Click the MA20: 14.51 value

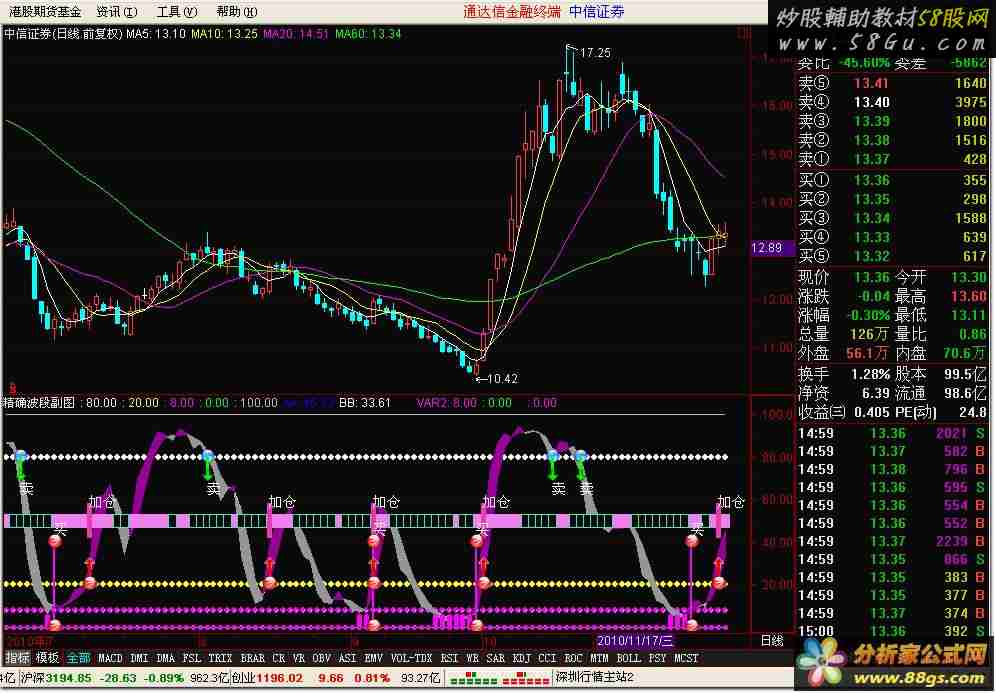[296, 34]
